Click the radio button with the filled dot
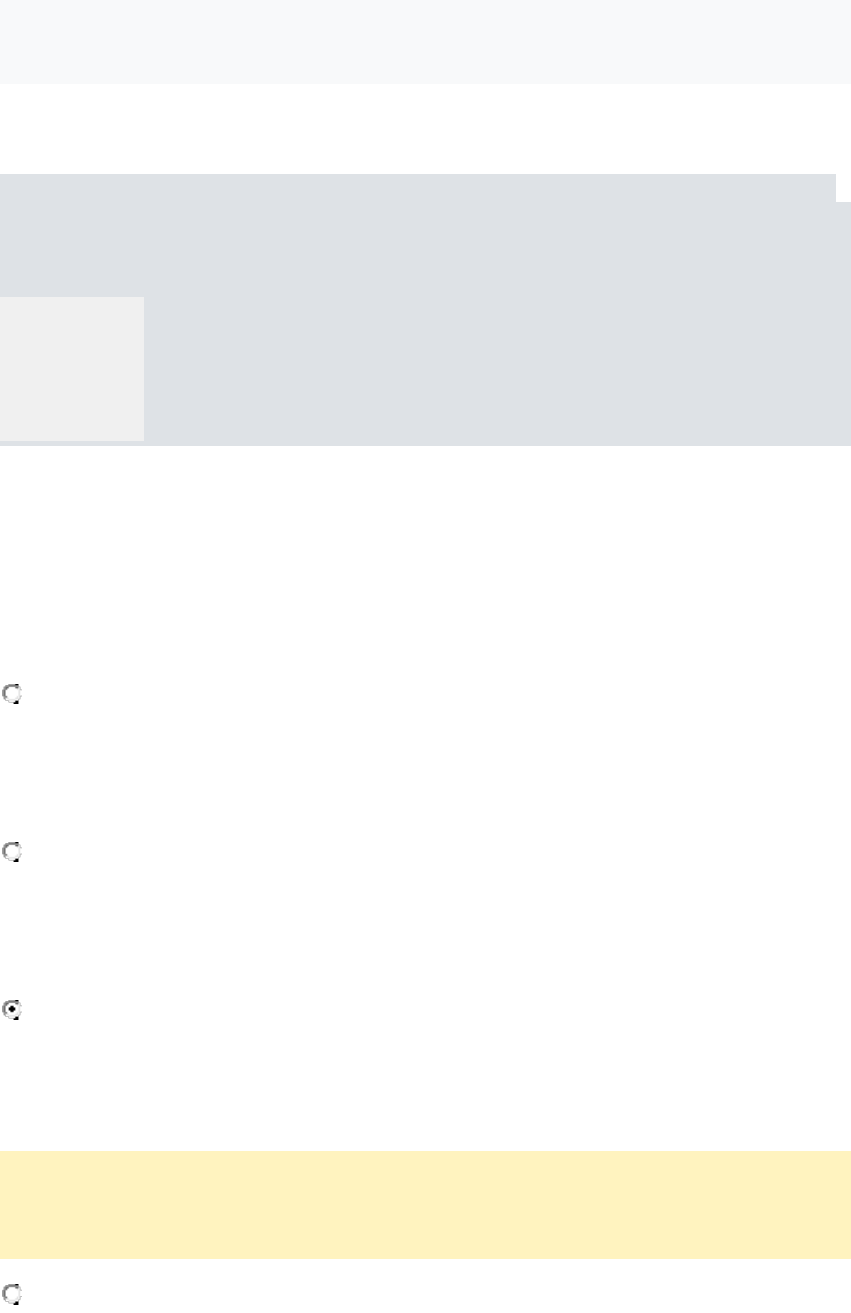 pos(12,1010)
